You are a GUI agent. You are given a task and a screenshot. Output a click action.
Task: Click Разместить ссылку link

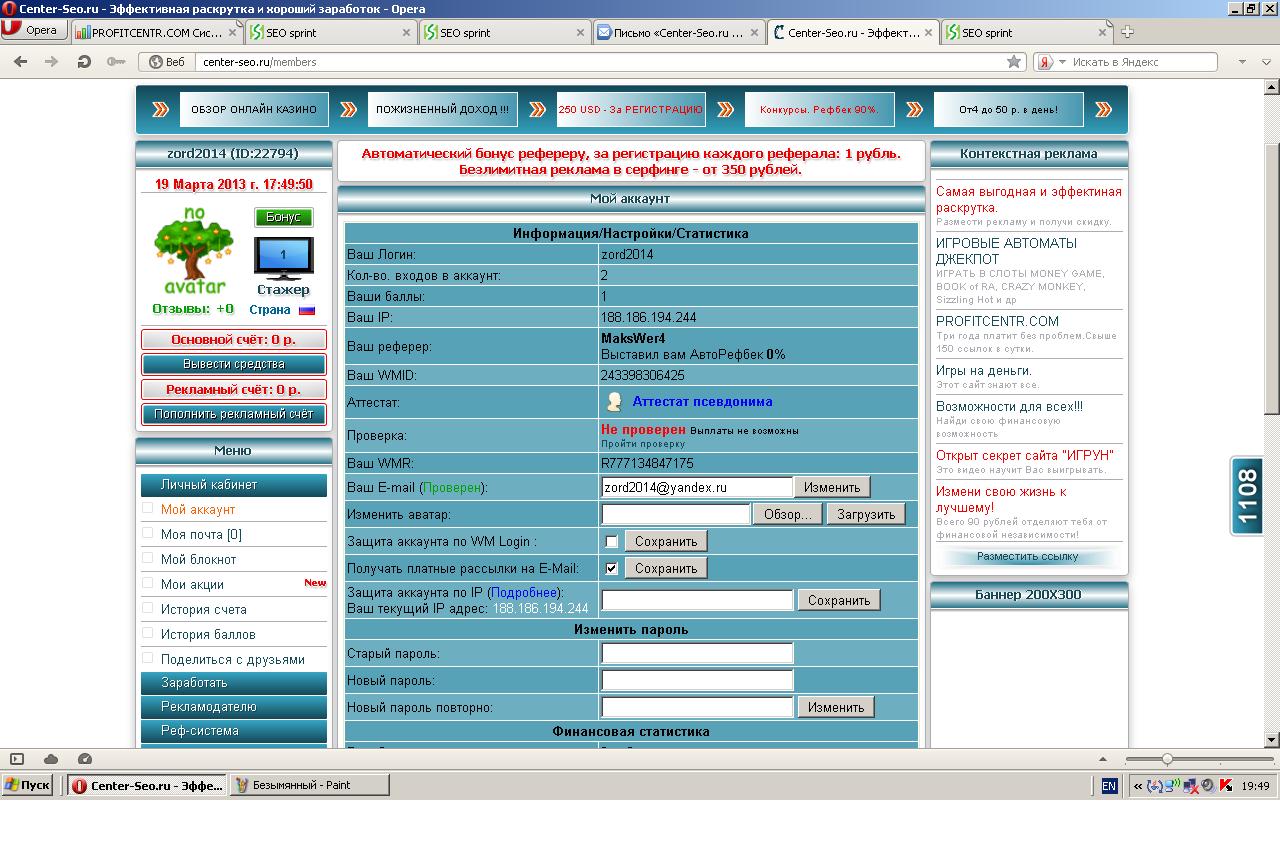pos(1028,556)
